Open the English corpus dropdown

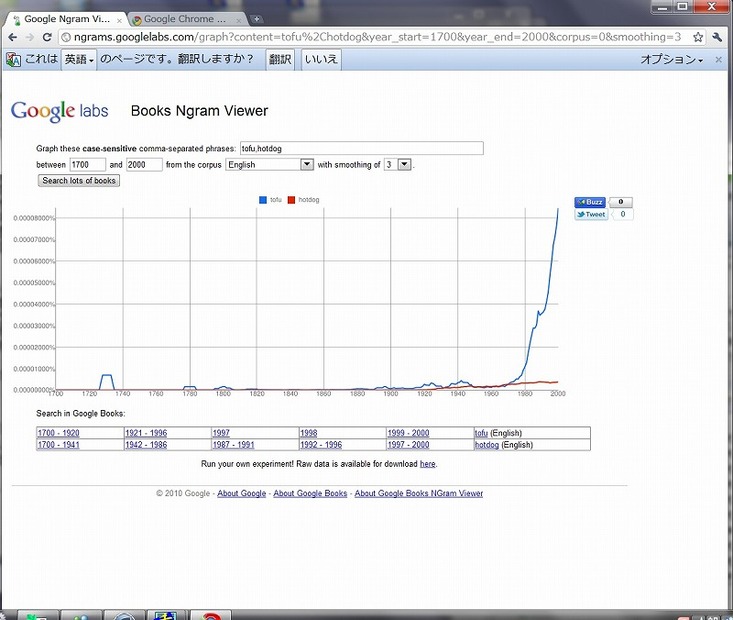coord(269,165)
